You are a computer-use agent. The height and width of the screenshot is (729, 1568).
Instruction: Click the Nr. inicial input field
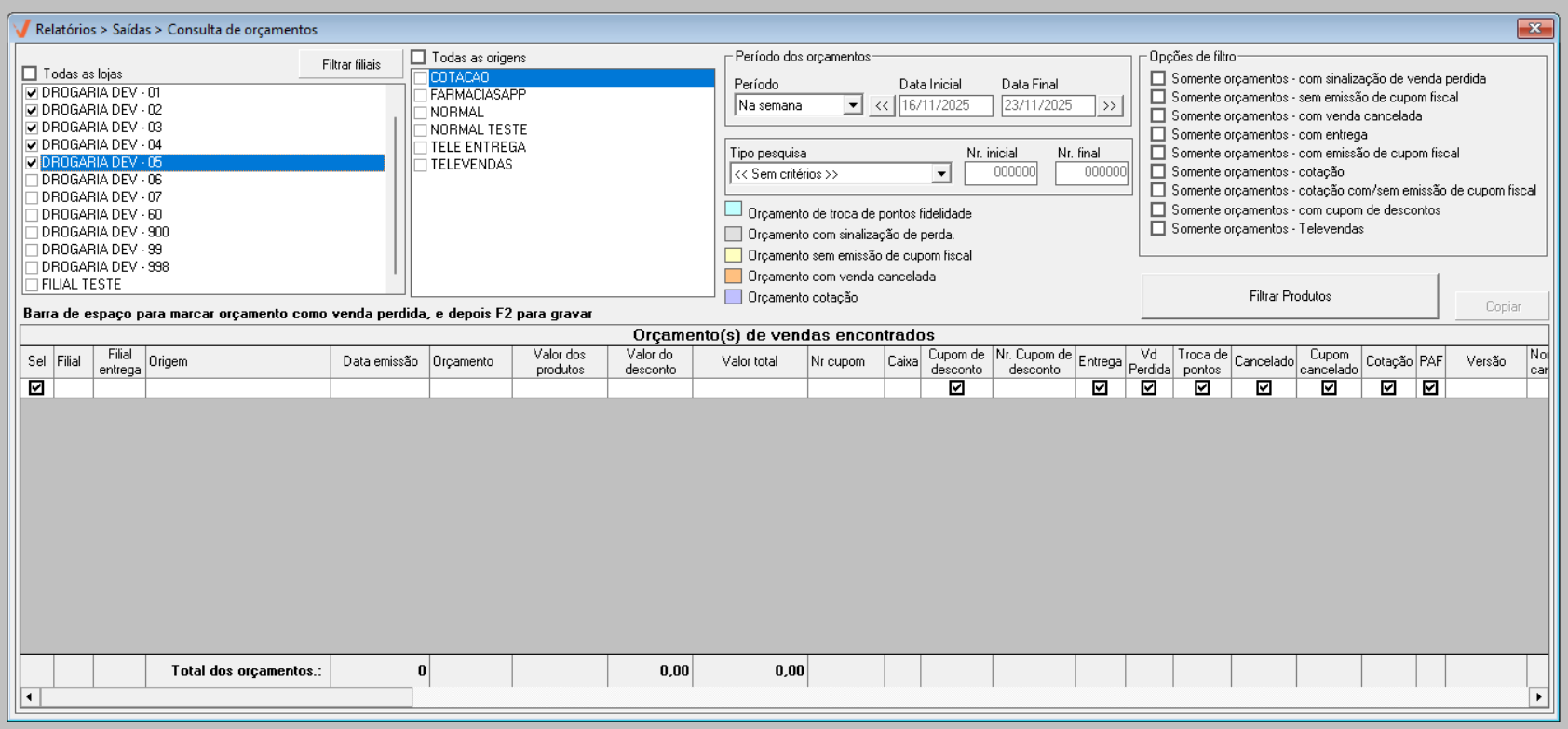1001,172
